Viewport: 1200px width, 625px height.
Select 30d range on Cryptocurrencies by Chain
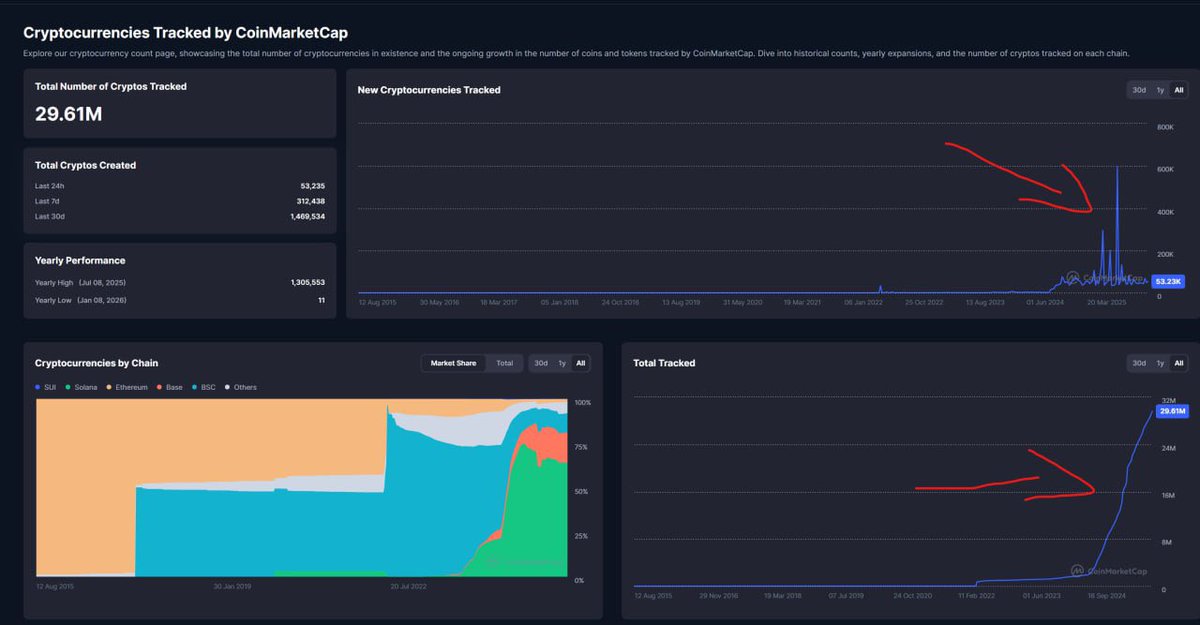(540, 363)
